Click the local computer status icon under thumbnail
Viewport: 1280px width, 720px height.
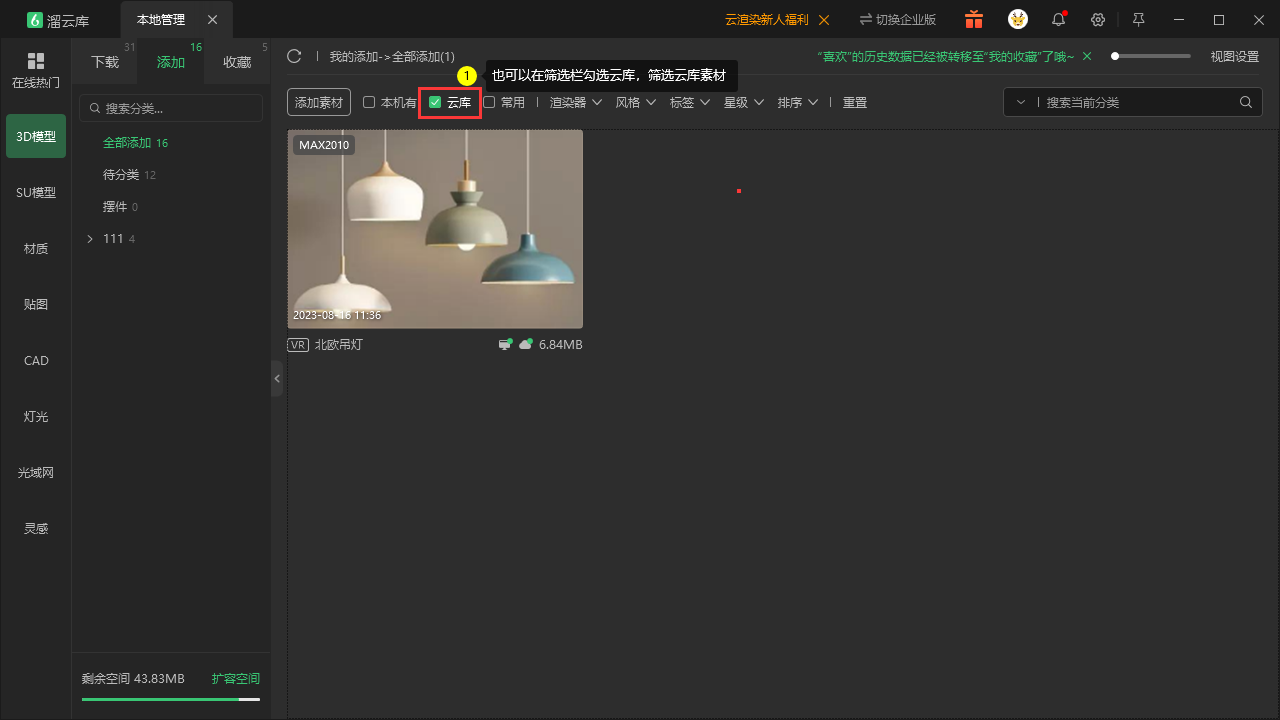coord(505,344)
